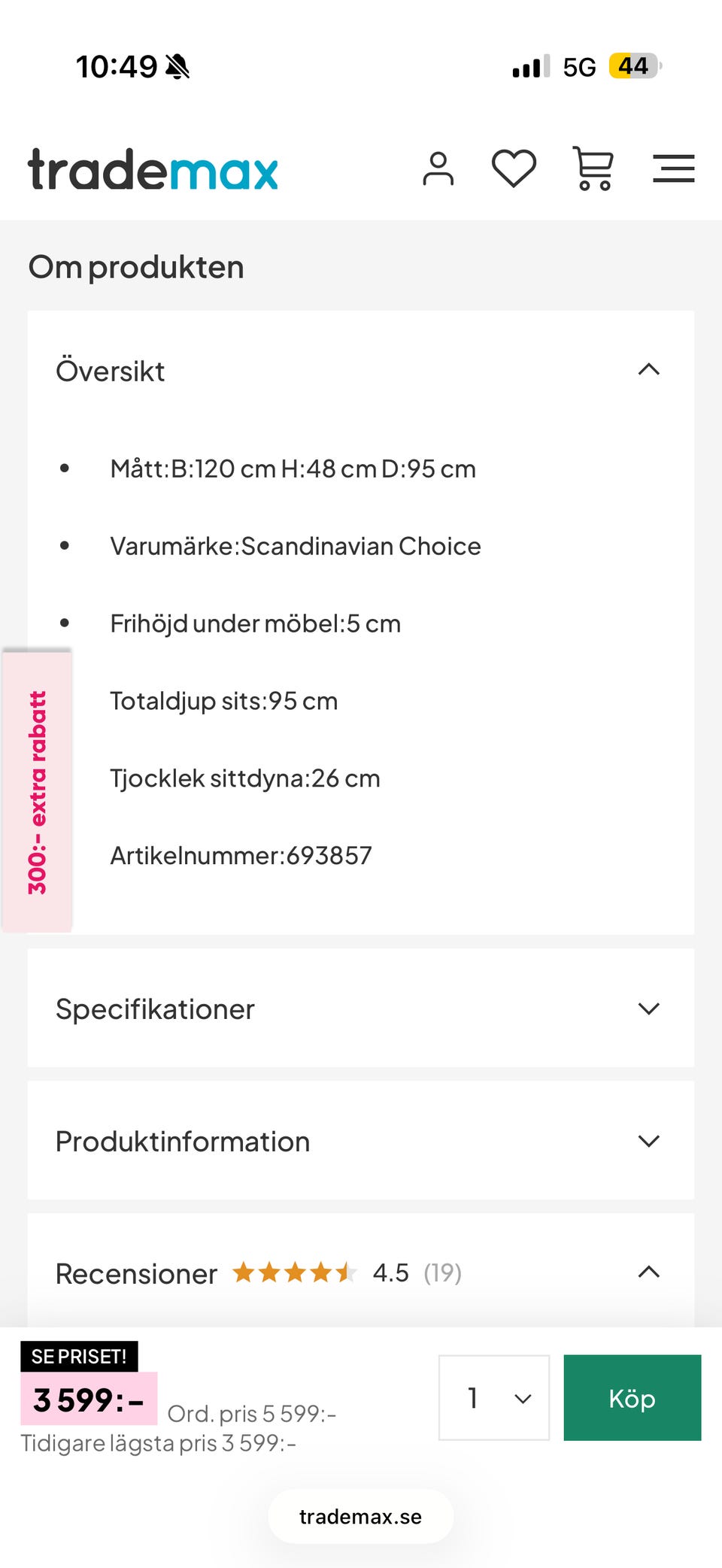Tap the 3 599:- price tag

point(89,1400)
